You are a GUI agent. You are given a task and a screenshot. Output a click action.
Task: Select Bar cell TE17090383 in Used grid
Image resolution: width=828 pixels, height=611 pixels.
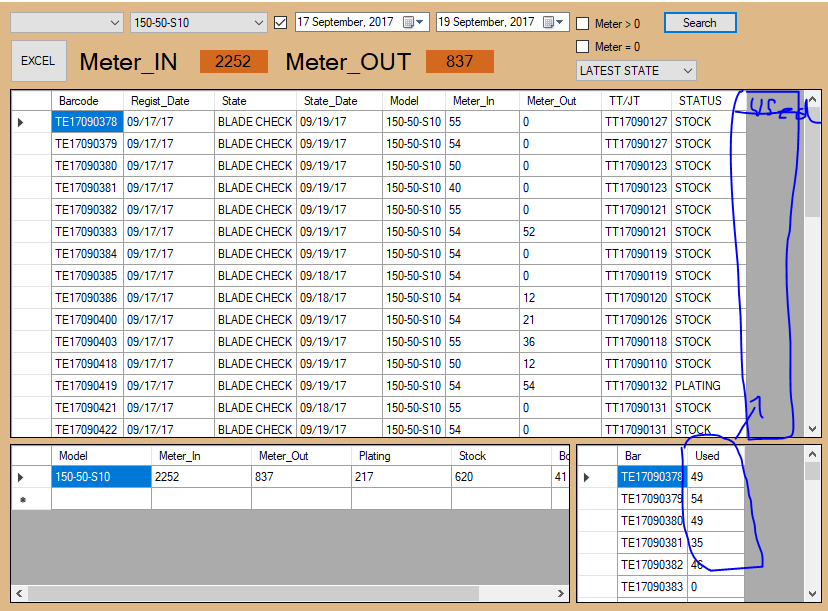(652, 587)
